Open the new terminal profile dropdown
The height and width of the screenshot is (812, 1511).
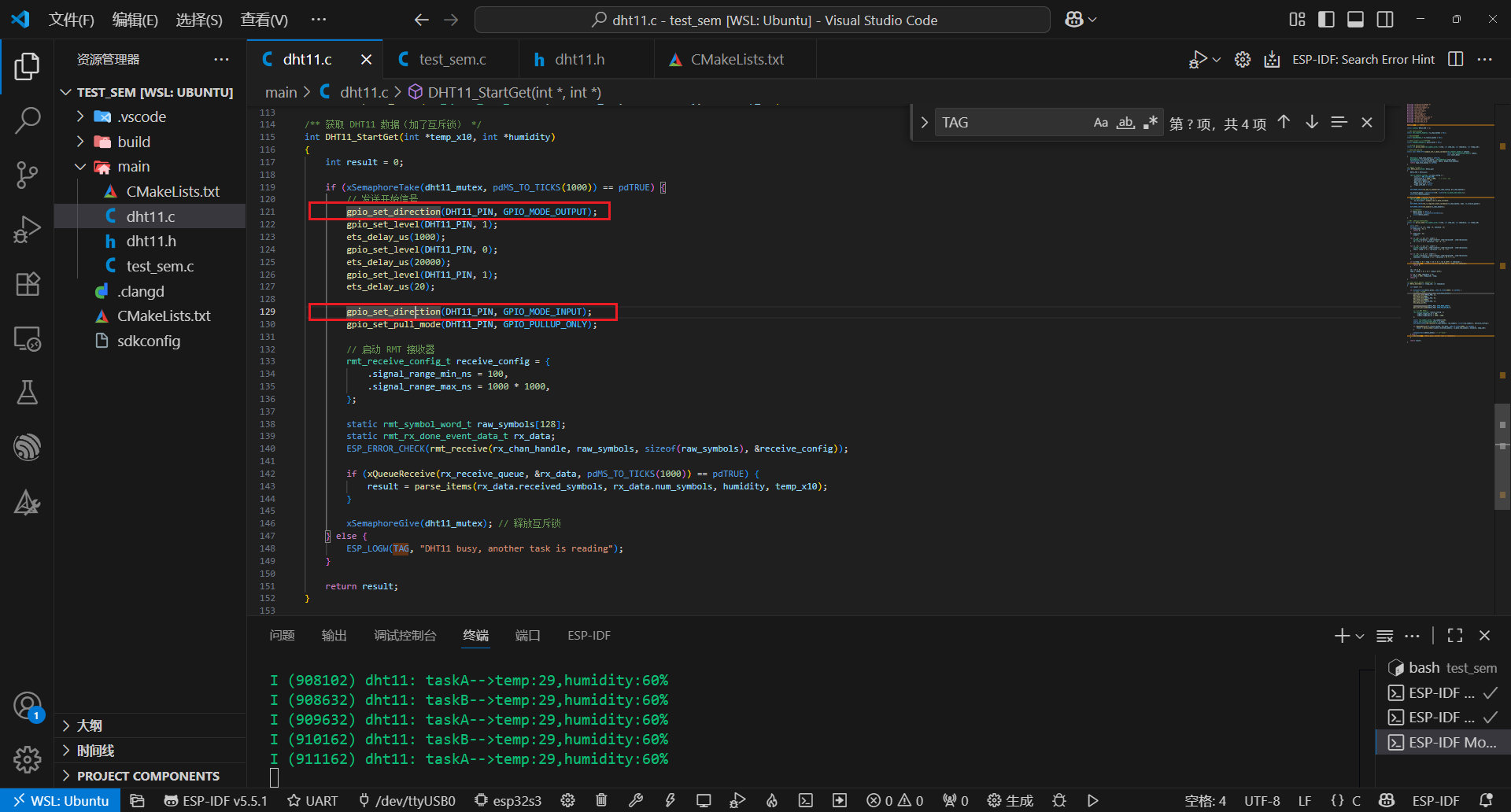point(1360,636)
